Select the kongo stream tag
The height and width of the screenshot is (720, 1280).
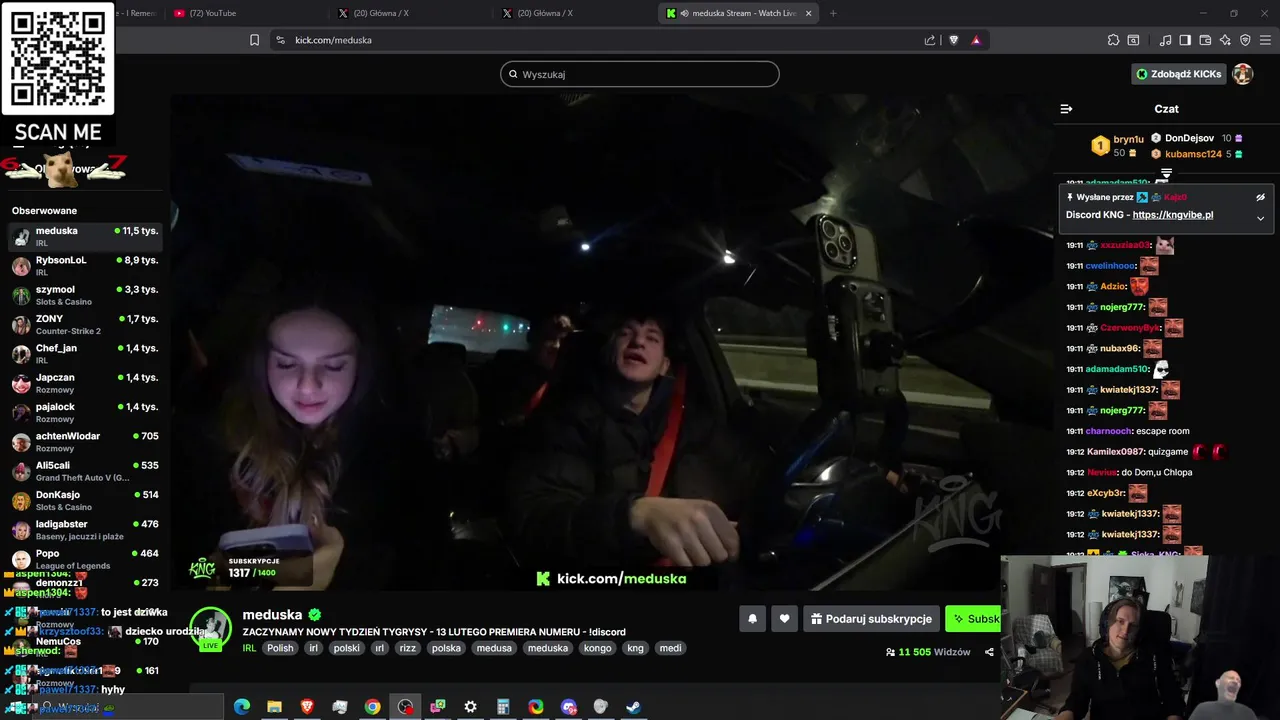coord(597,648)
